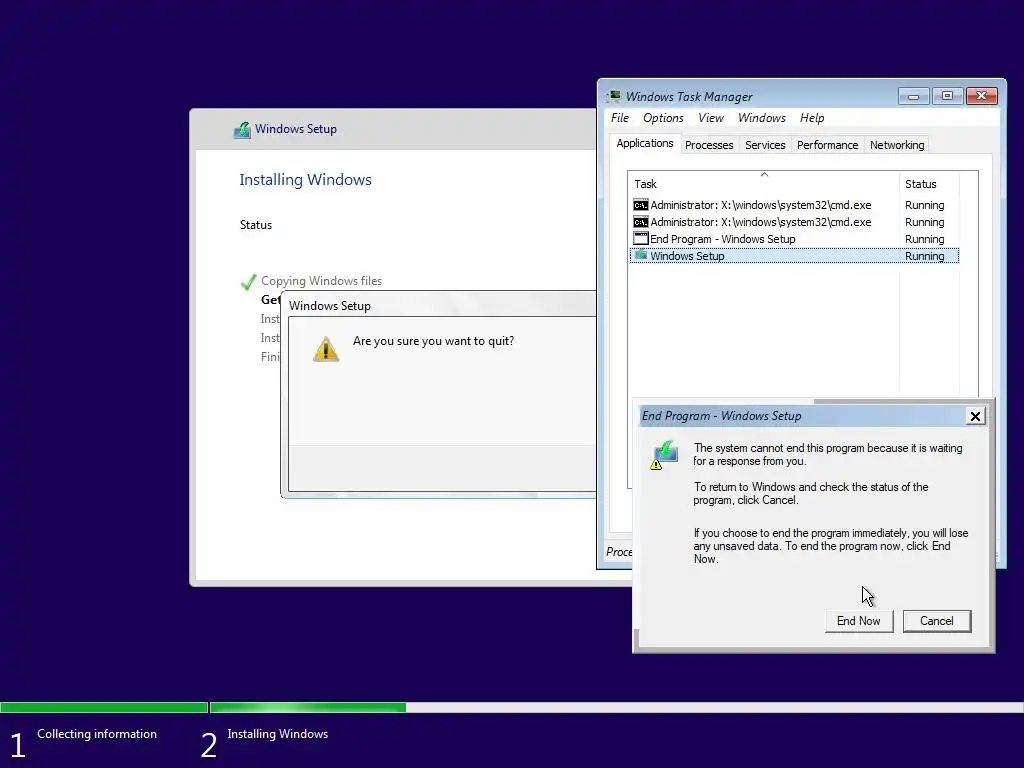Click step 1 Collecting information label
This screenshot has height=768, width=1024.
click(97, 734)
